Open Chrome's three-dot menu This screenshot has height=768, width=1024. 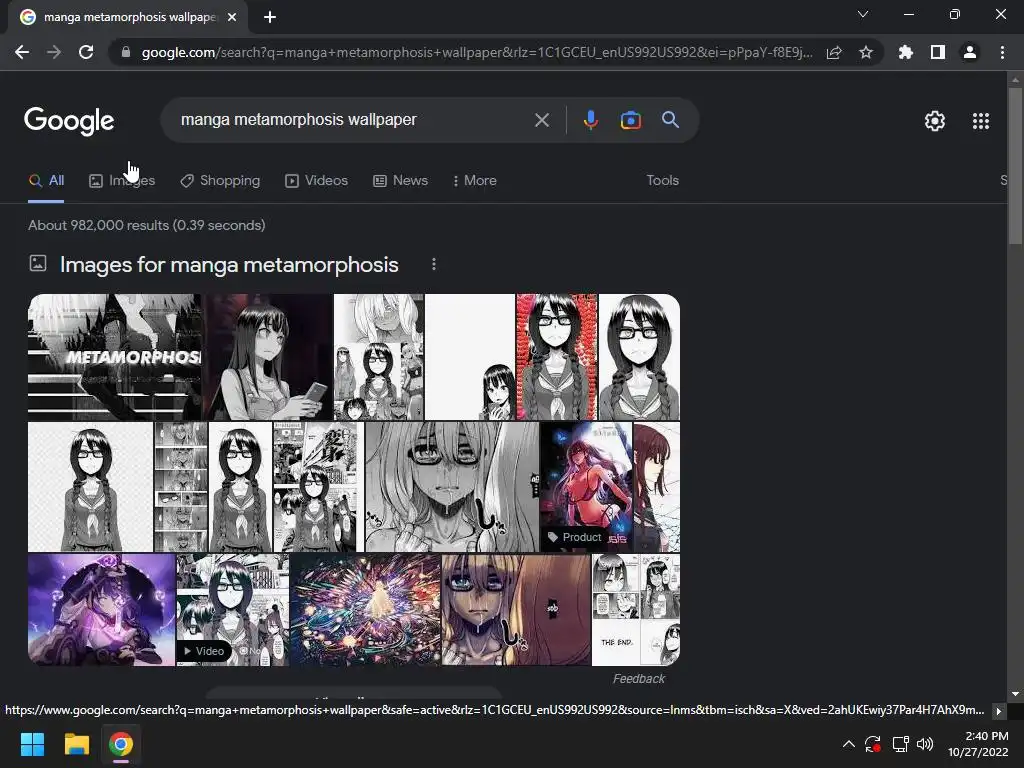pos(1002,52)
